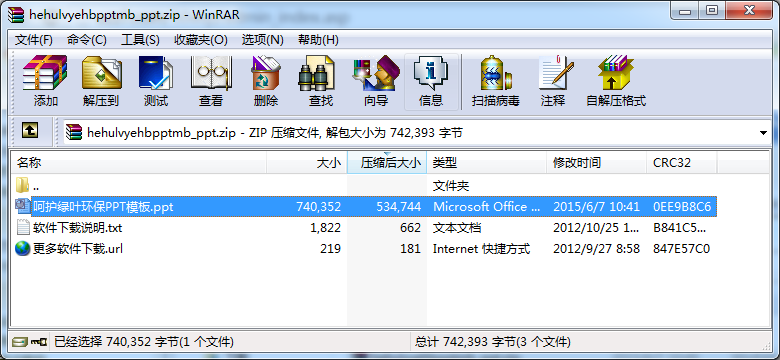780x360 pixels.
Task: Click the size value 219
Action: click(331, 249)
